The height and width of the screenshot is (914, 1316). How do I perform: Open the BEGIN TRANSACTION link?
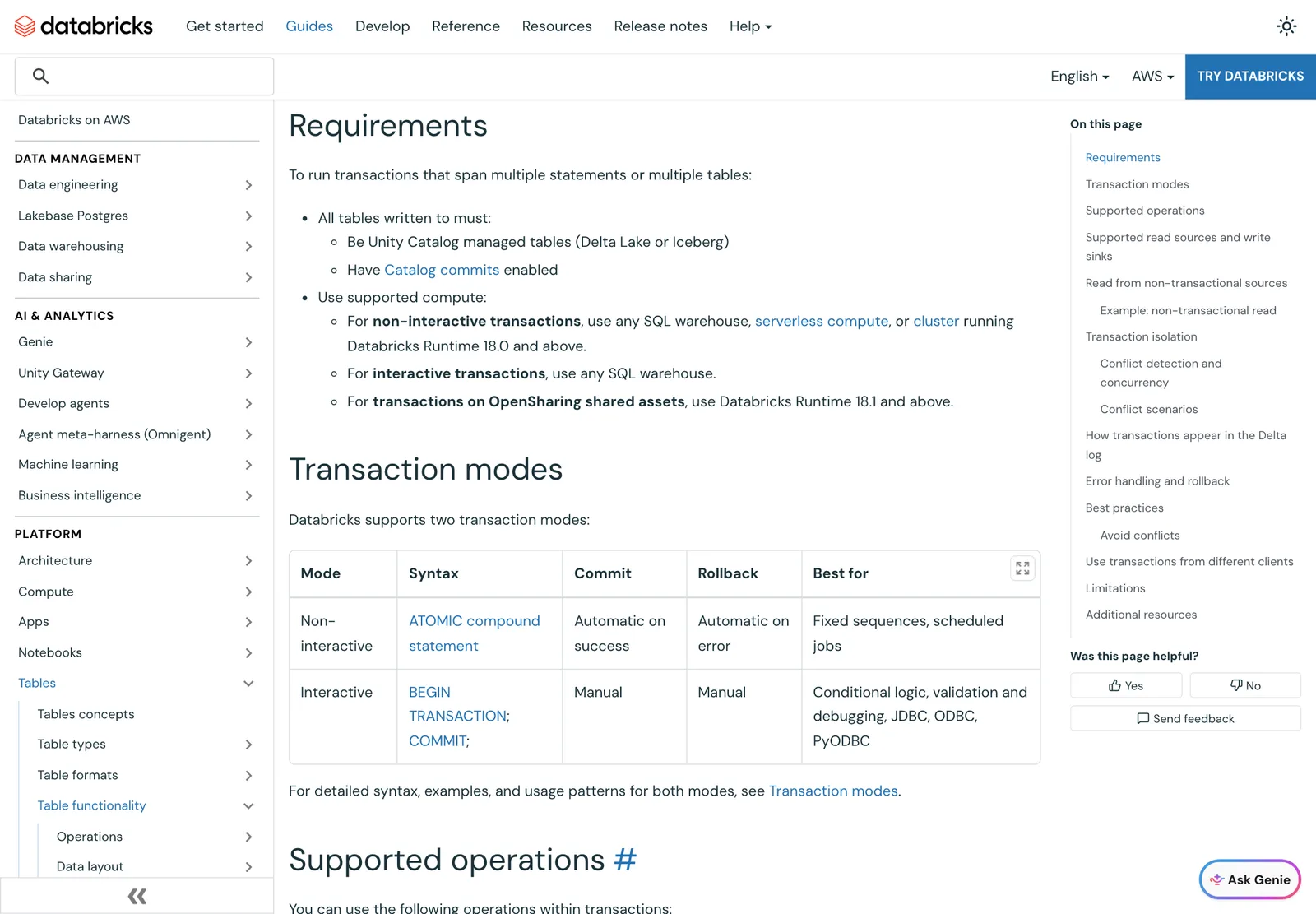coord(459,704)
